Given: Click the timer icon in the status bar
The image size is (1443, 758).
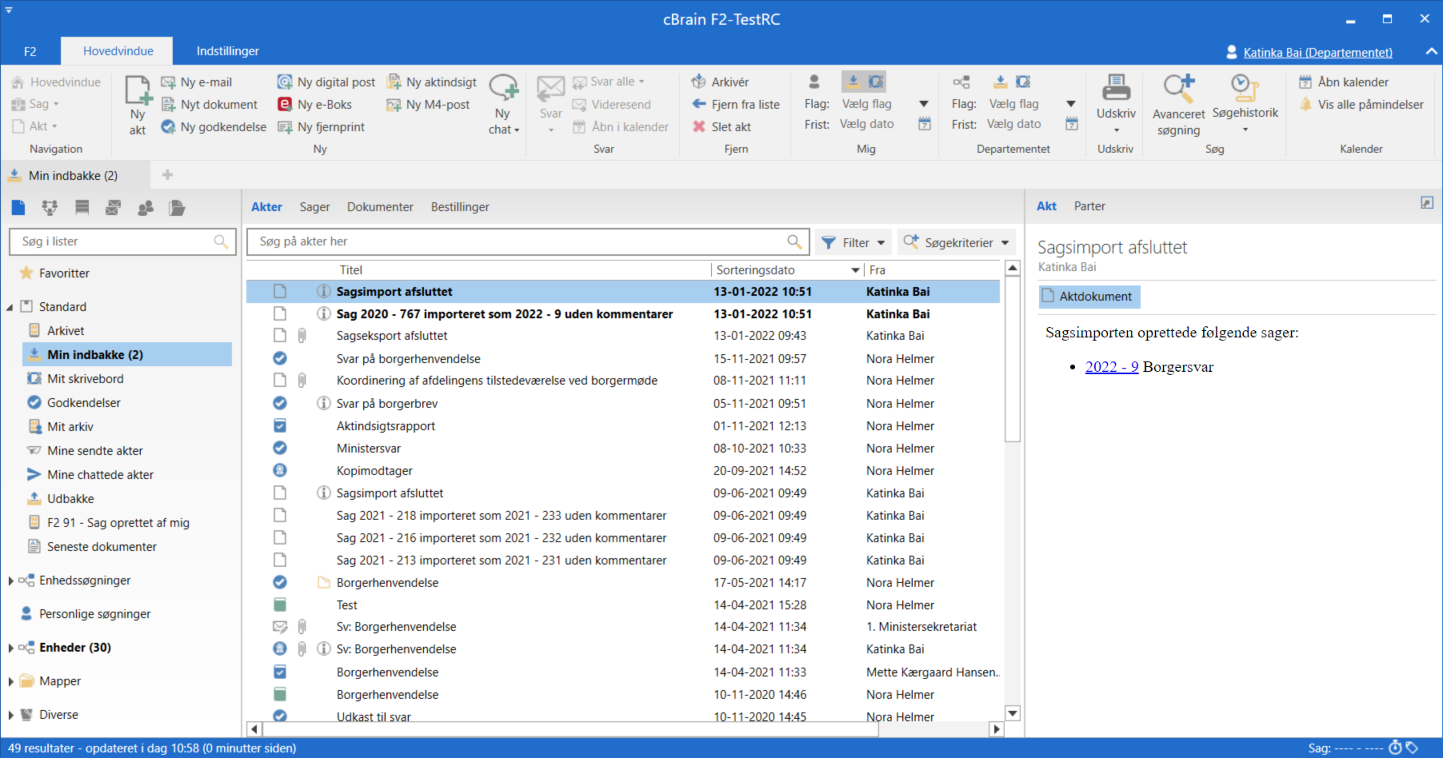Looking at the screenshot, I should [x=1396, y=748].
